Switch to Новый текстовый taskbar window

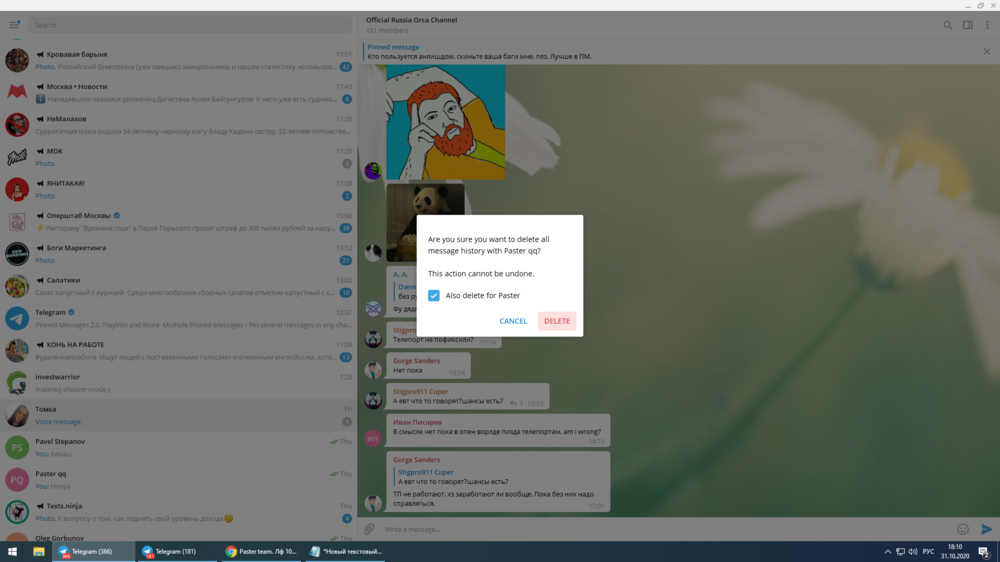click(346, 551)
